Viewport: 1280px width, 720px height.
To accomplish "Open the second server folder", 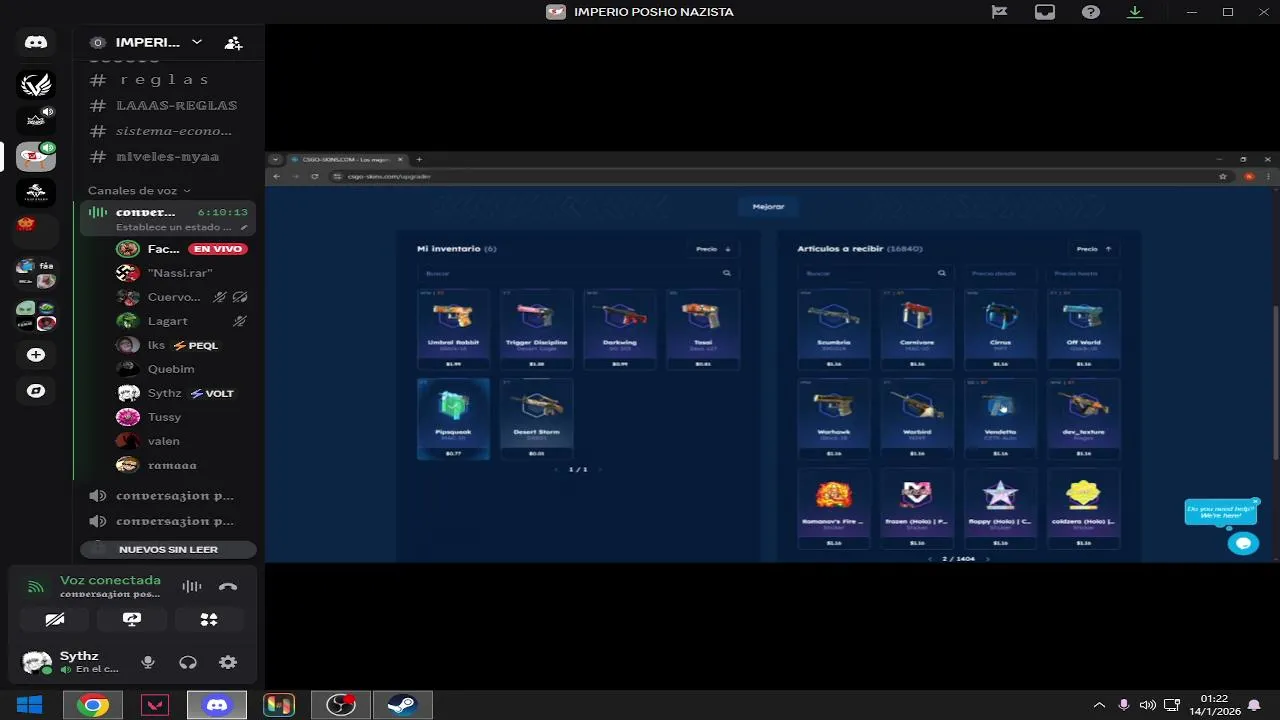I will [x=36, y=315].
